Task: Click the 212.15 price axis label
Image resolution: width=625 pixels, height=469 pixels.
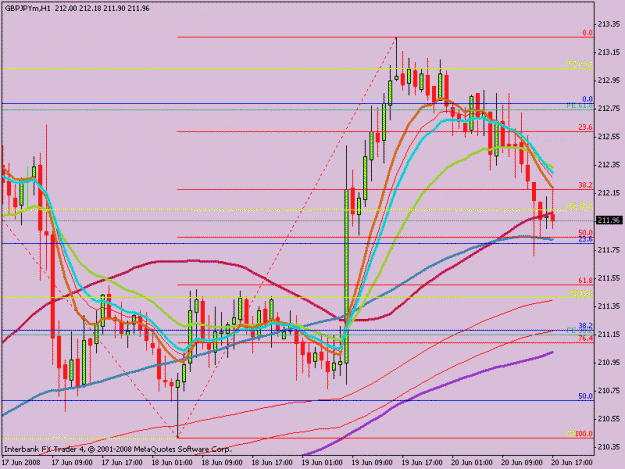Action: [x=608, y=193]
